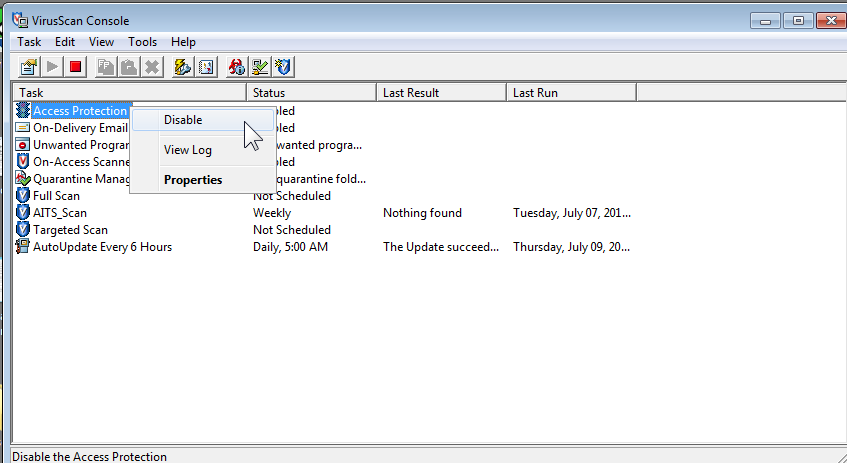Viewport: 847px width, 463px height.
Task: Click the Thursday, July 09 last run date
Action: [x=571, y=247]
